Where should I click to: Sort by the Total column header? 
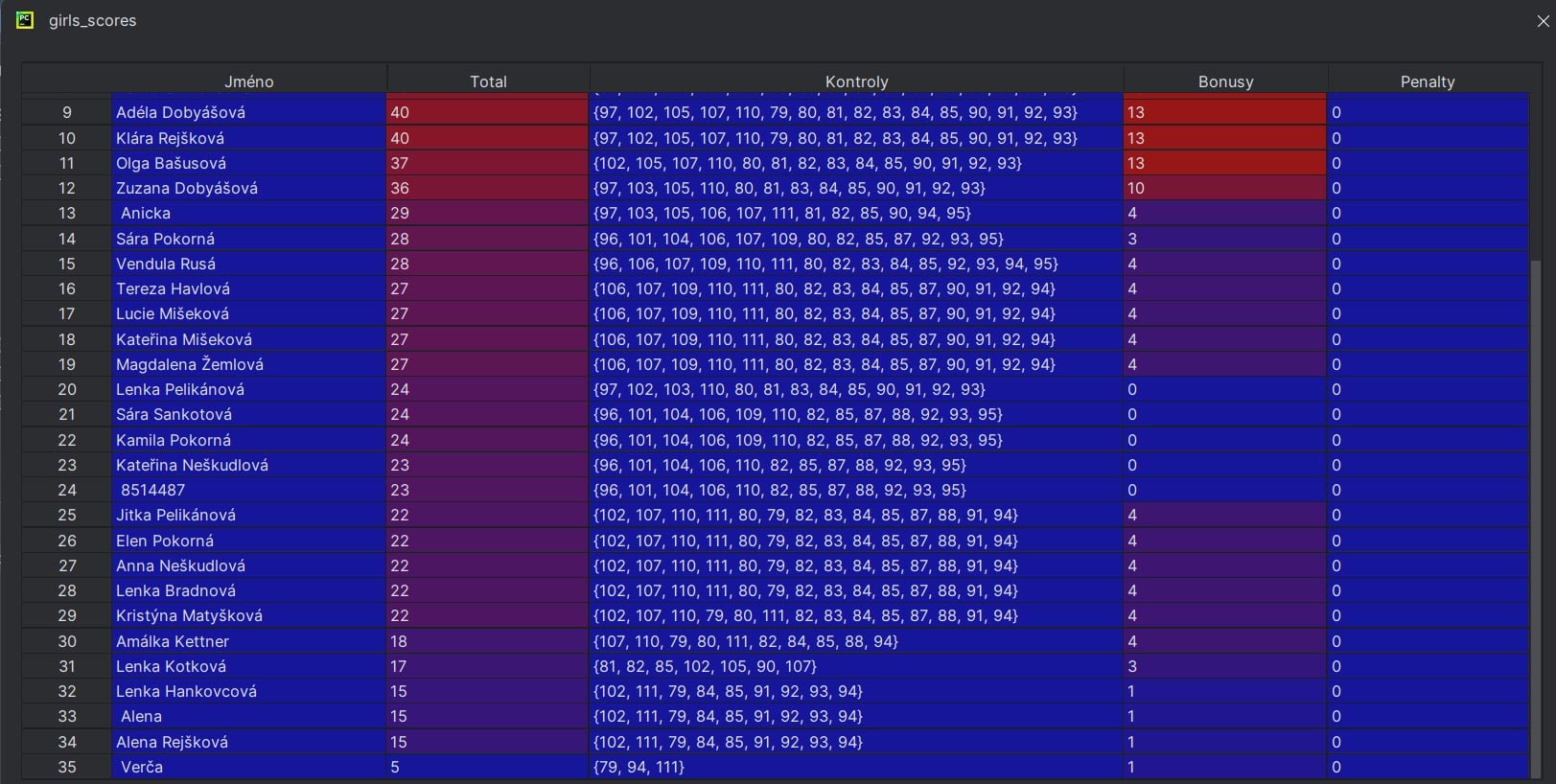point(488,81)
